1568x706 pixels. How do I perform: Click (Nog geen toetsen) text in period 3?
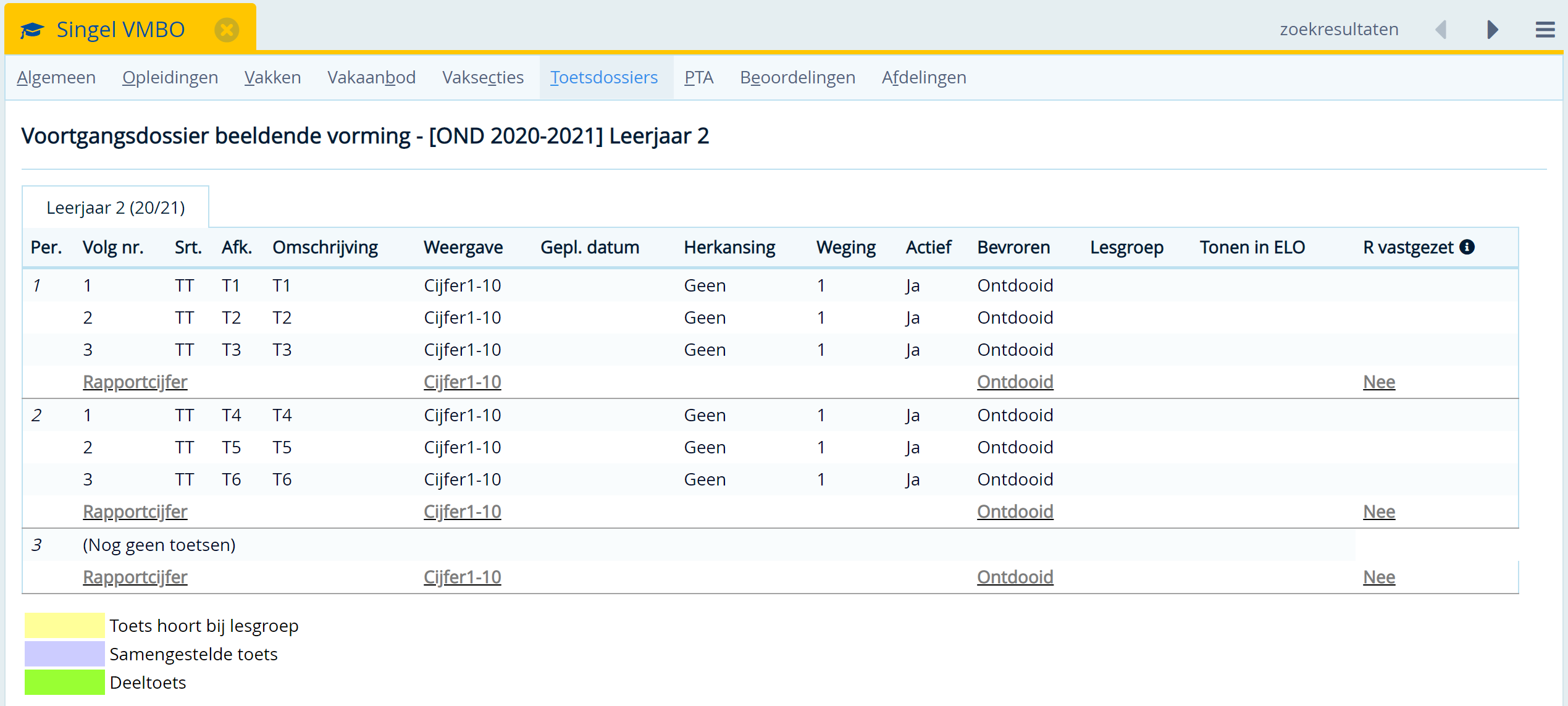(159, 545)
